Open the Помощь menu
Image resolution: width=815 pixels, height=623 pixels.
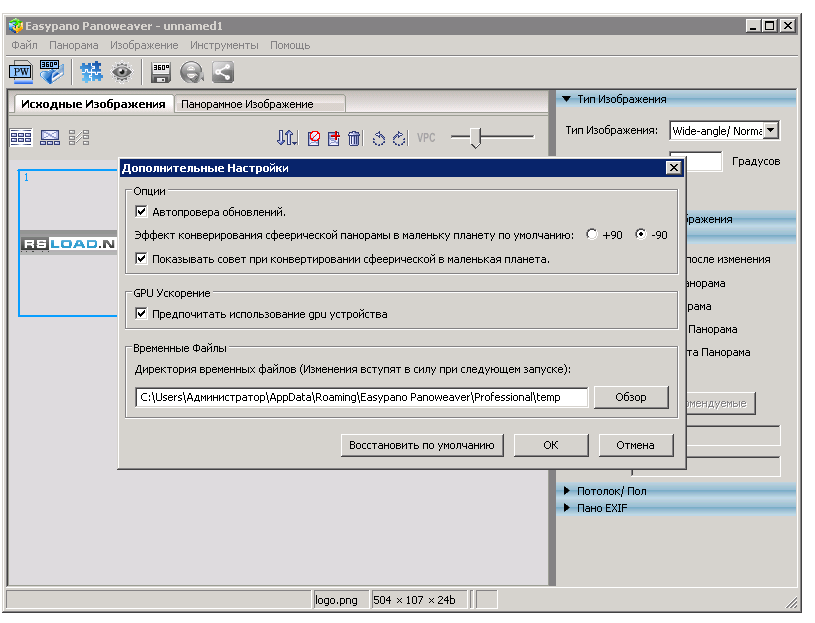(290, 45)
